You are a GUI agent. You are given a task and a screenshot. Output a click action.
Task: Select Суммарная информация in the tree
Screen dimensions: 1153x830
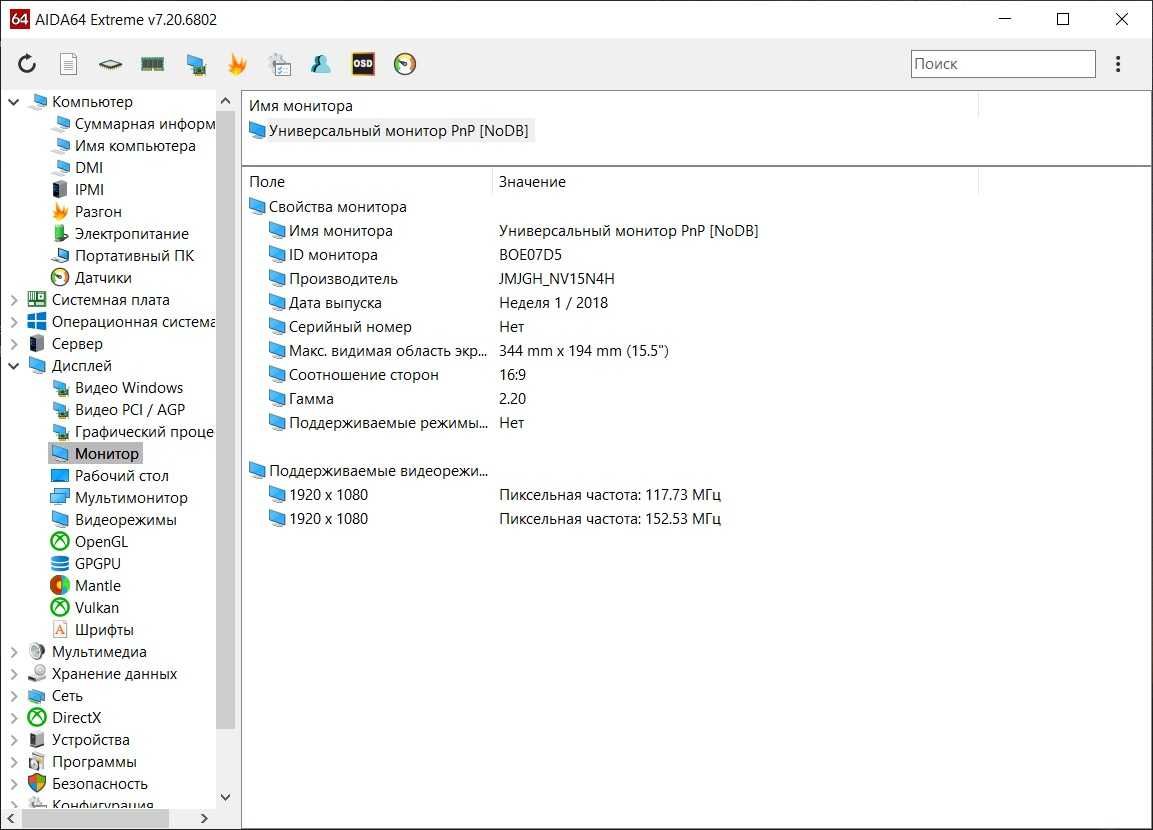point(135,124)
